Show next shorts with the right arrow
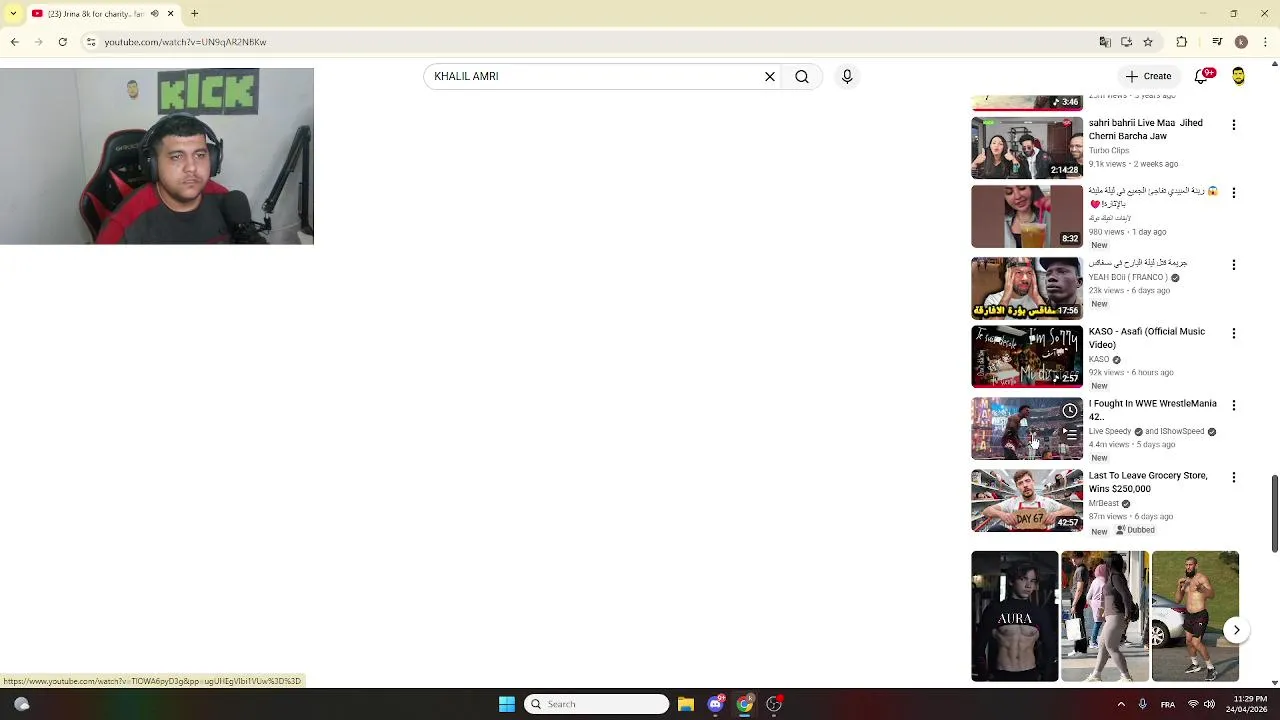Image resolution: width=1280 pixels, height=720 pixels. tap(1237, 630)
